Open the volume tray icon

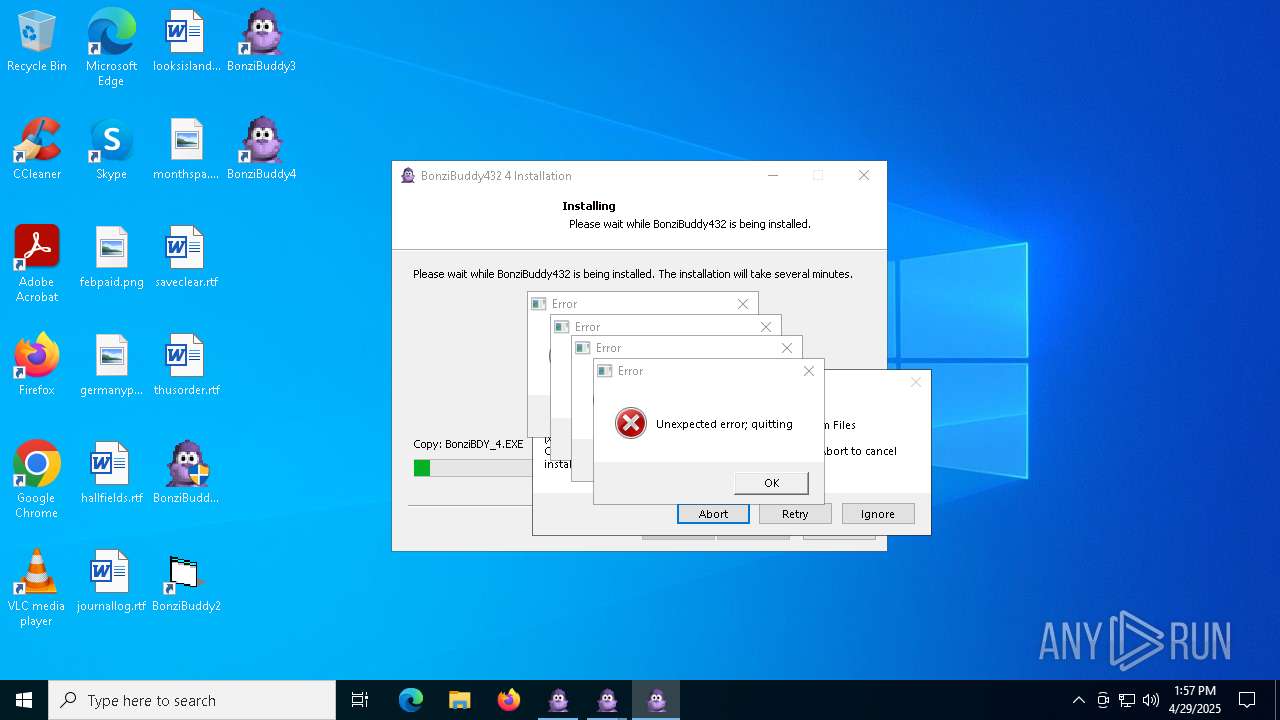[1151, 700]
